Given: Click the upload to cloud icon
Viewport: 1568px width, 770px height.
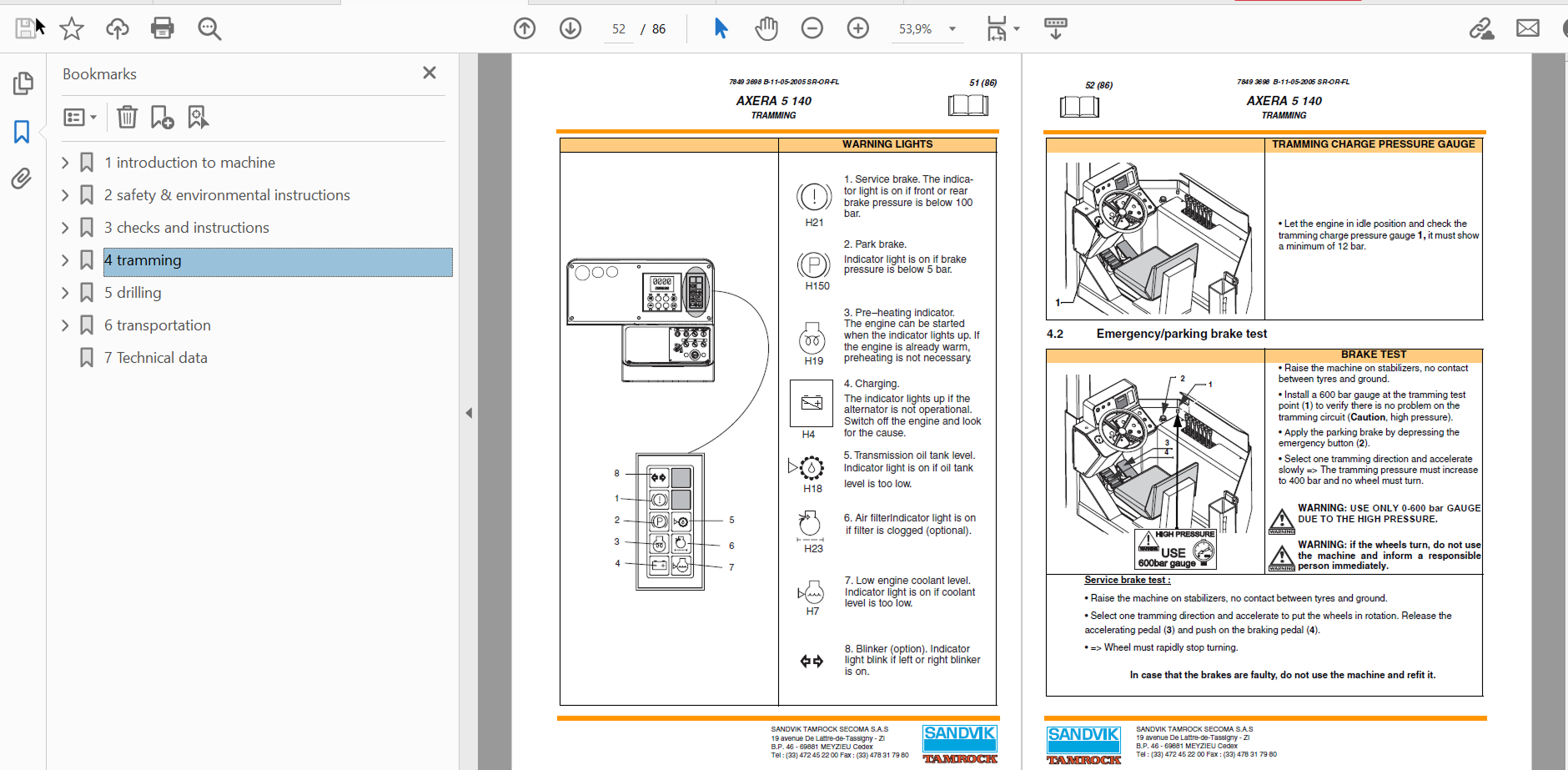Looking at the screenshot, I should pyautogui.click(x=117, y=29).
